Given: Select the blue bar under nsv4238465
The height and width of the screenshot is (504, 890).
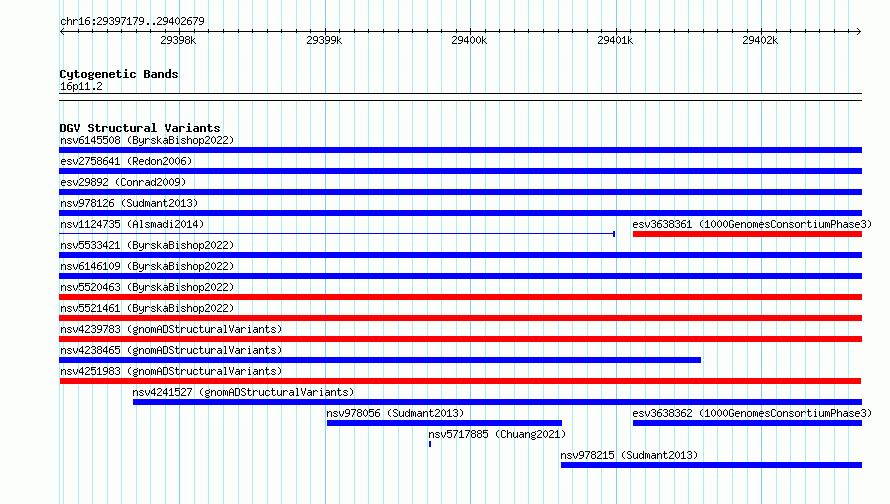Looking at the screenshot, I should tap(380, 360).
